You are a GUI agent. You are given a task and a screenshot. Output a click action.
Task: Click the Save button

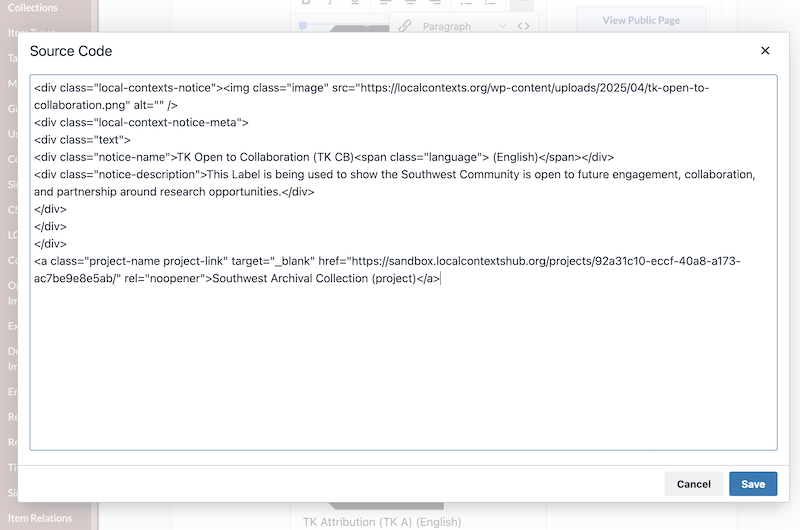(x=752, y=484)
